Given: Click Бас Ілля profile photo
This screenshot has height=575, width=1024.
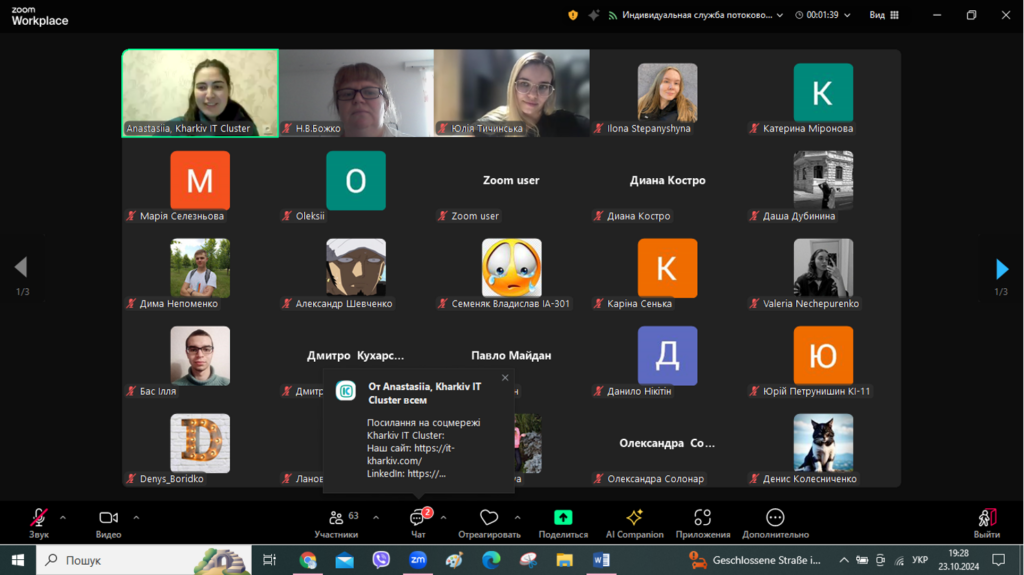Looking at the screenshot, I should (200, 355).
